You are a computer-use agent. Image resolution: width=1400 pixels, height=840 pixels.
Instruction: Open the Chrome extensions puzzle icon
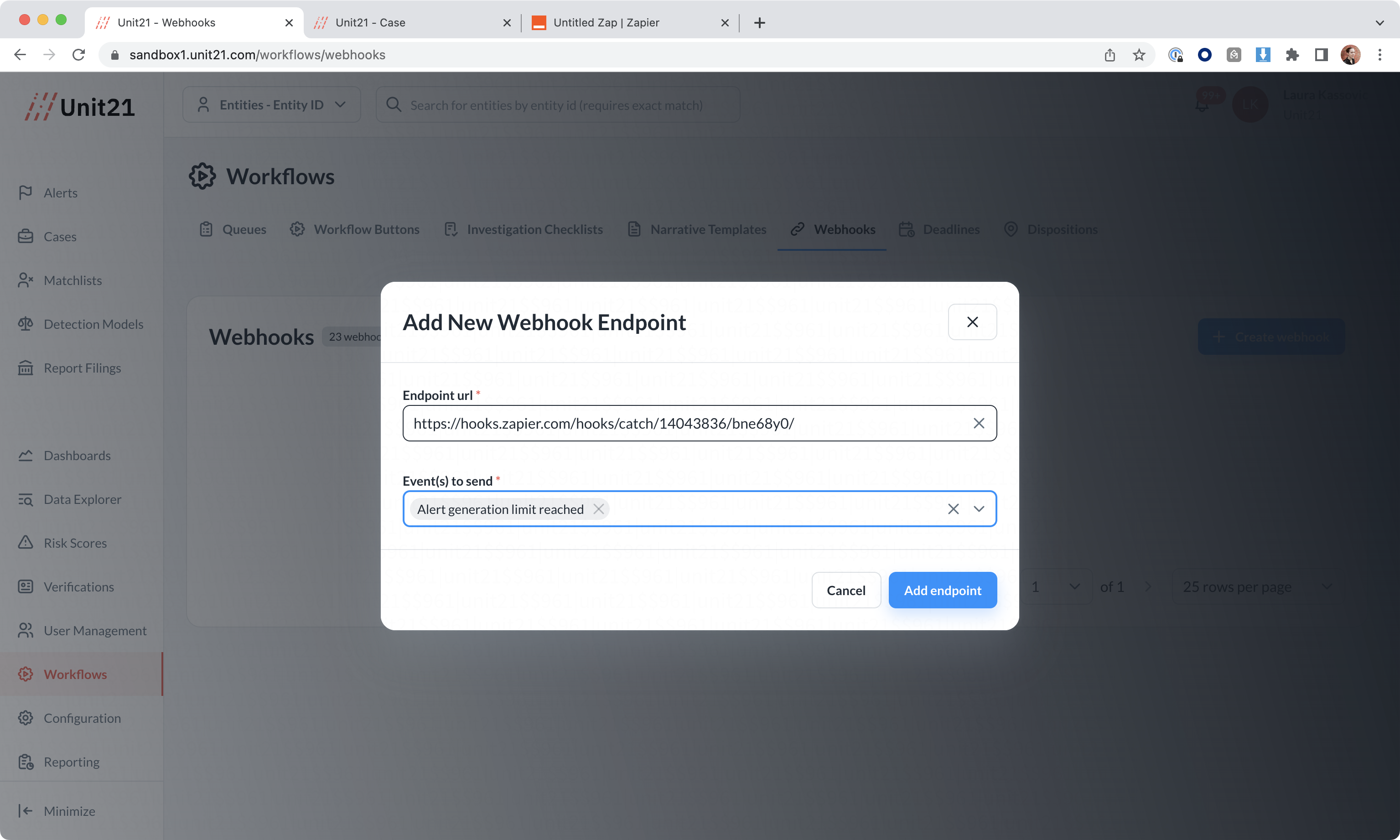[1292, 55]
